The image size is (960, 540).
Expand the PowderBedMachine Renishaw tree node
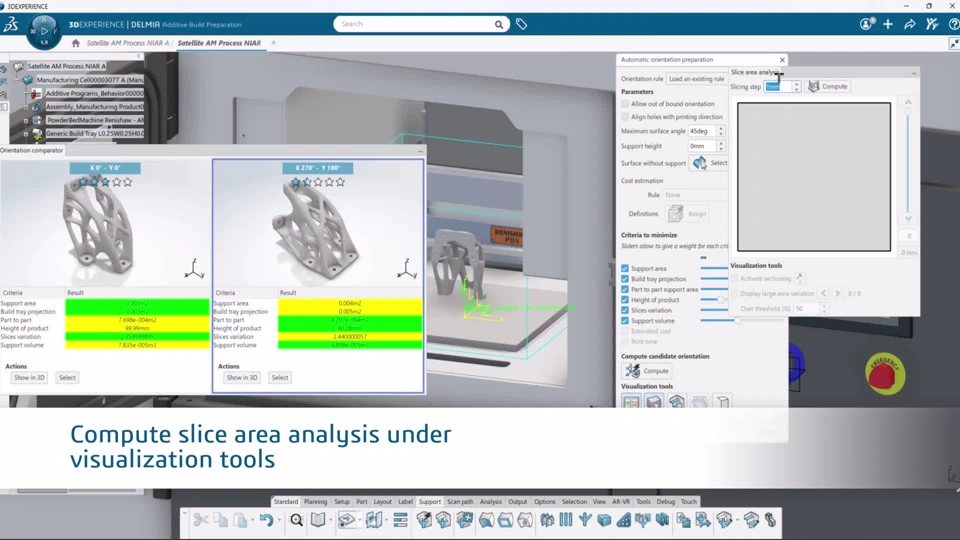[26, 120]
